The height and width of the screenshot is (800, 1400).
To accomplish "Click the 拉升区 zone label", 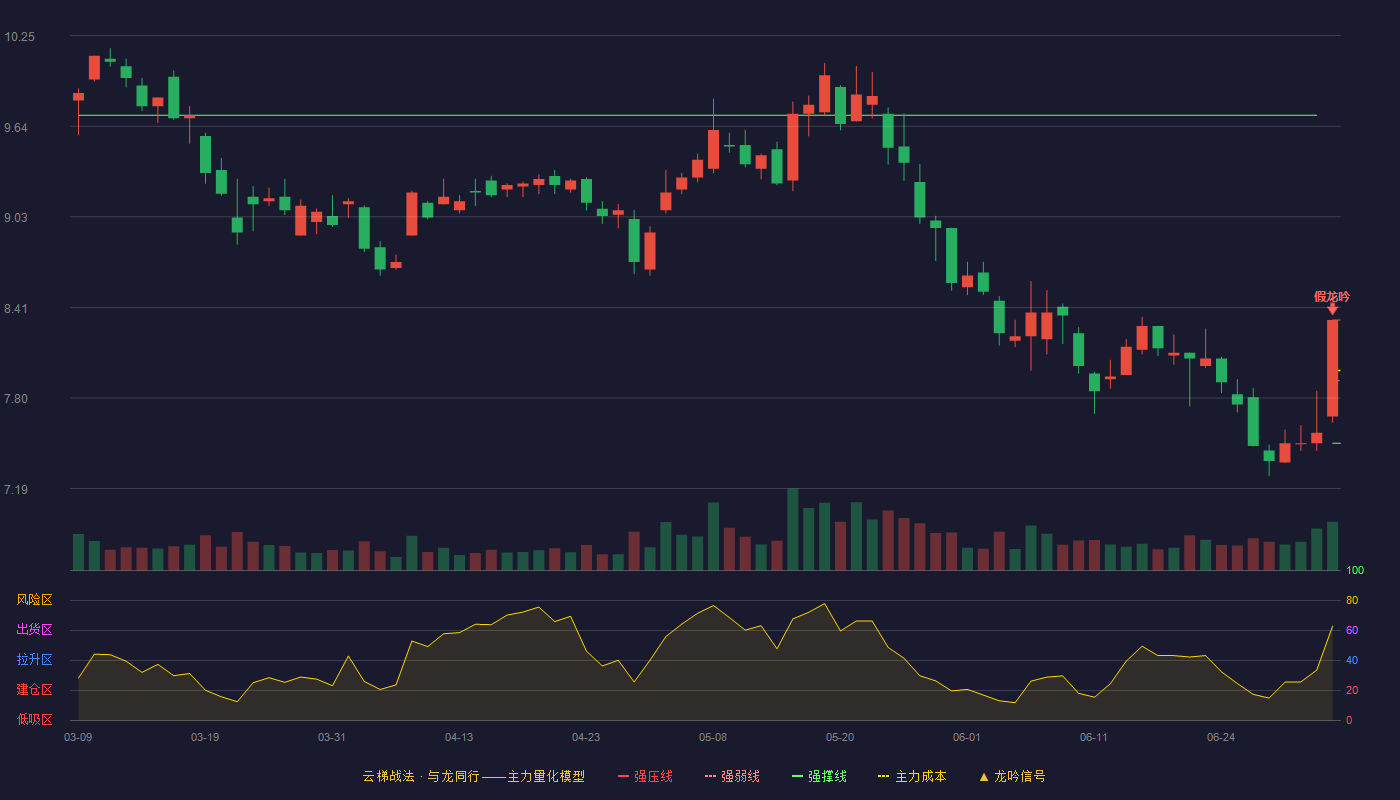I will click(x=34, y=660).
